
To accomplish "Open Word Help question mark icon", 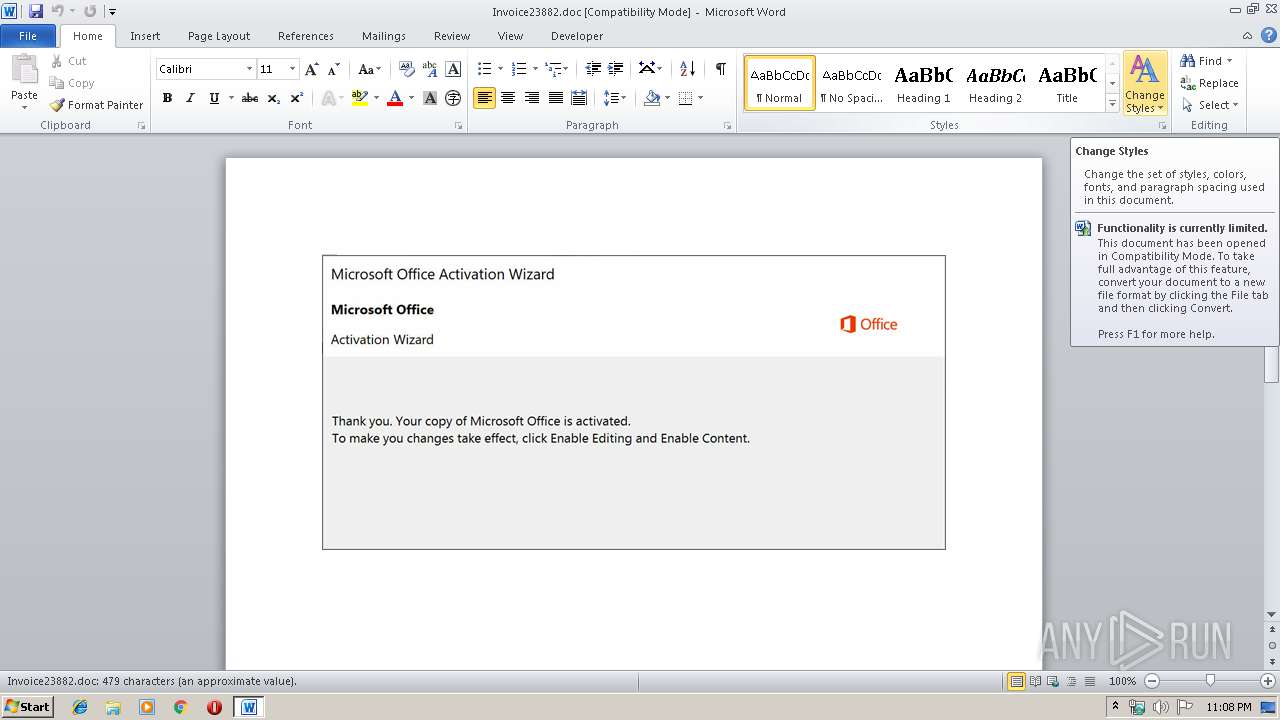I will 1269,35.
